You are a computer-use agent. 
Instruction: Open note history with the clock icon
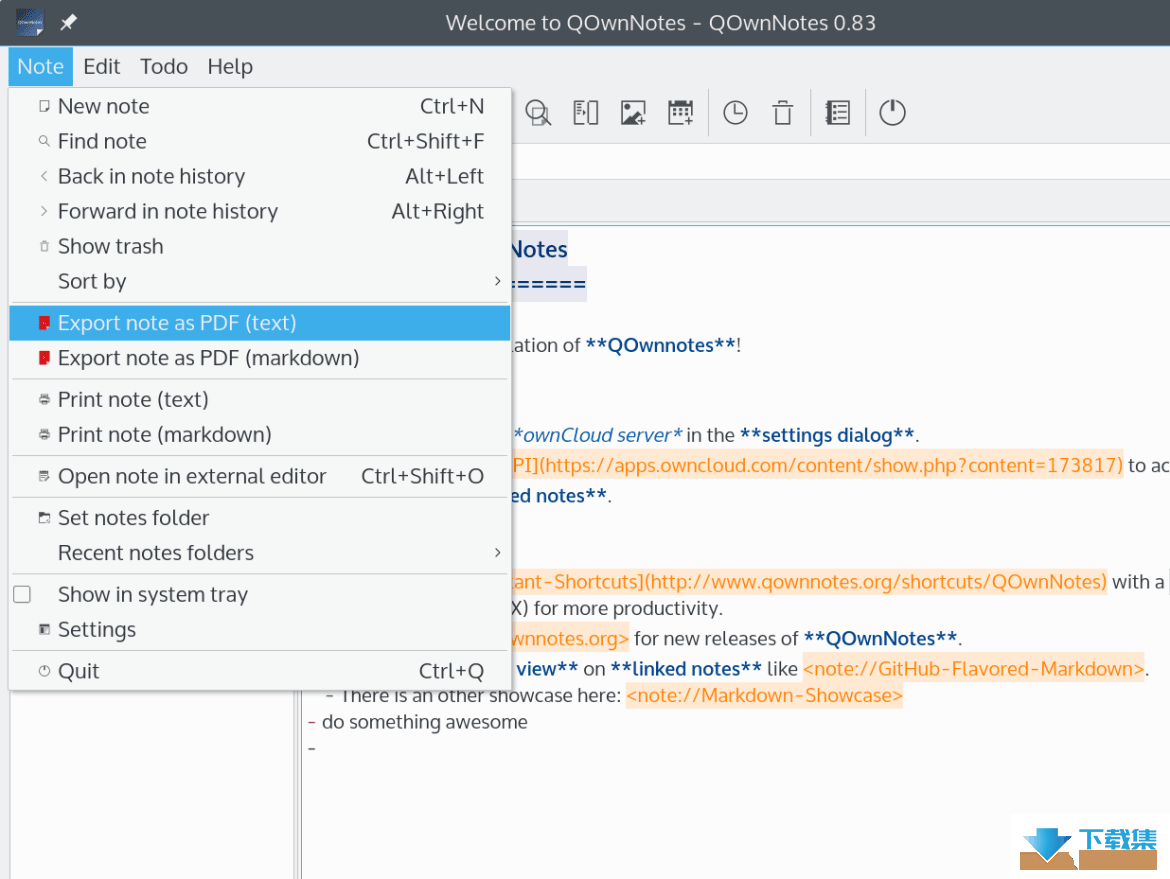click(735, 113)
